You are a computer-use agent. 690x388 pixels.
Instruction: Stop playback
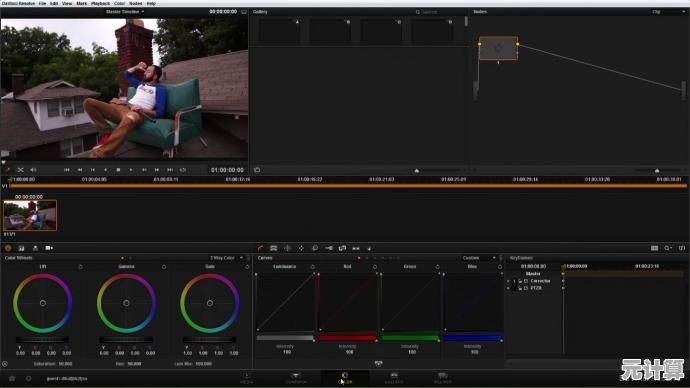(x=118, y=170)
